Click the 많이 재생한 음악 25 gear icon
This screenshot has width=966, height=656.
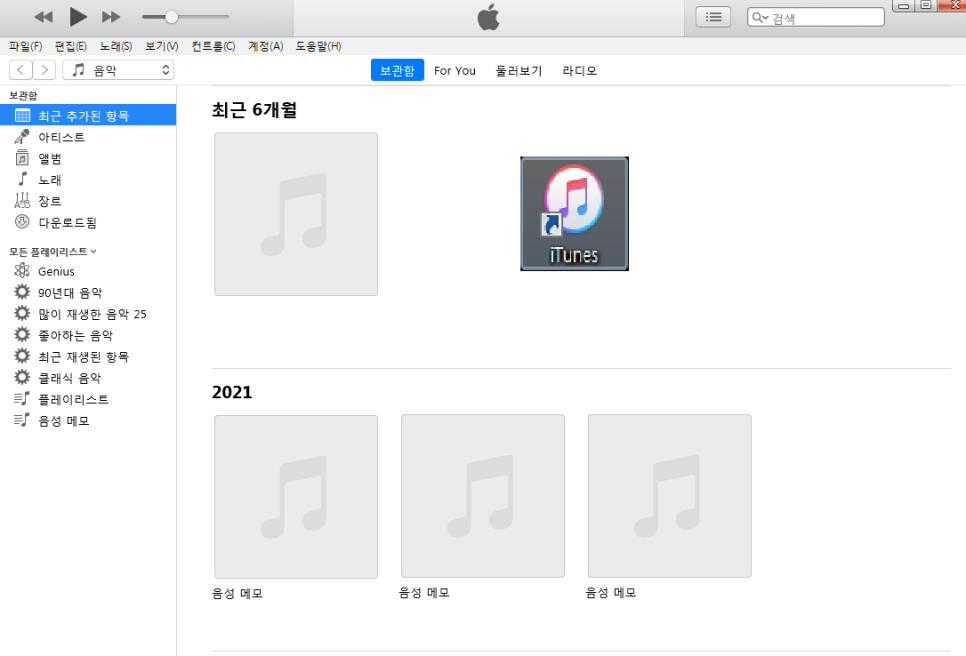(22, 314)
